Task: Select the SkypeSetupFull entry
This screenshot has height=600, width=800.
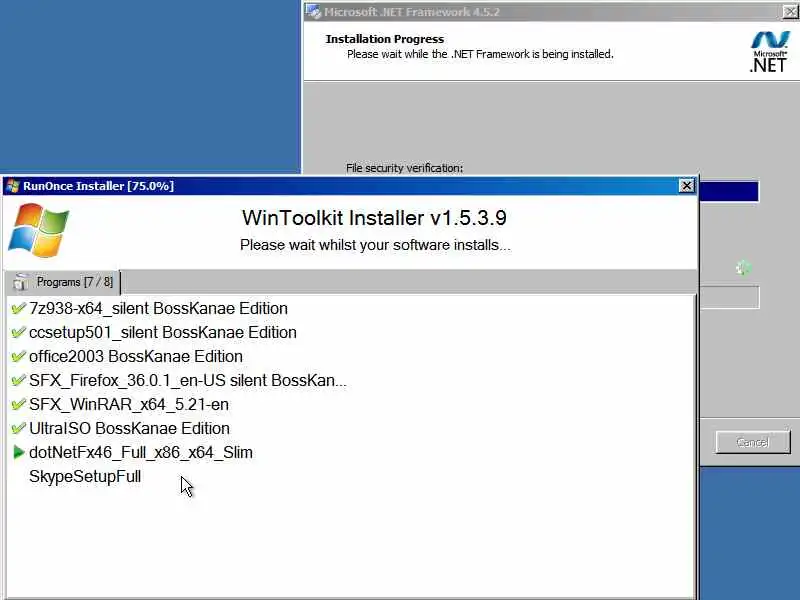Action: click(85, 476)
